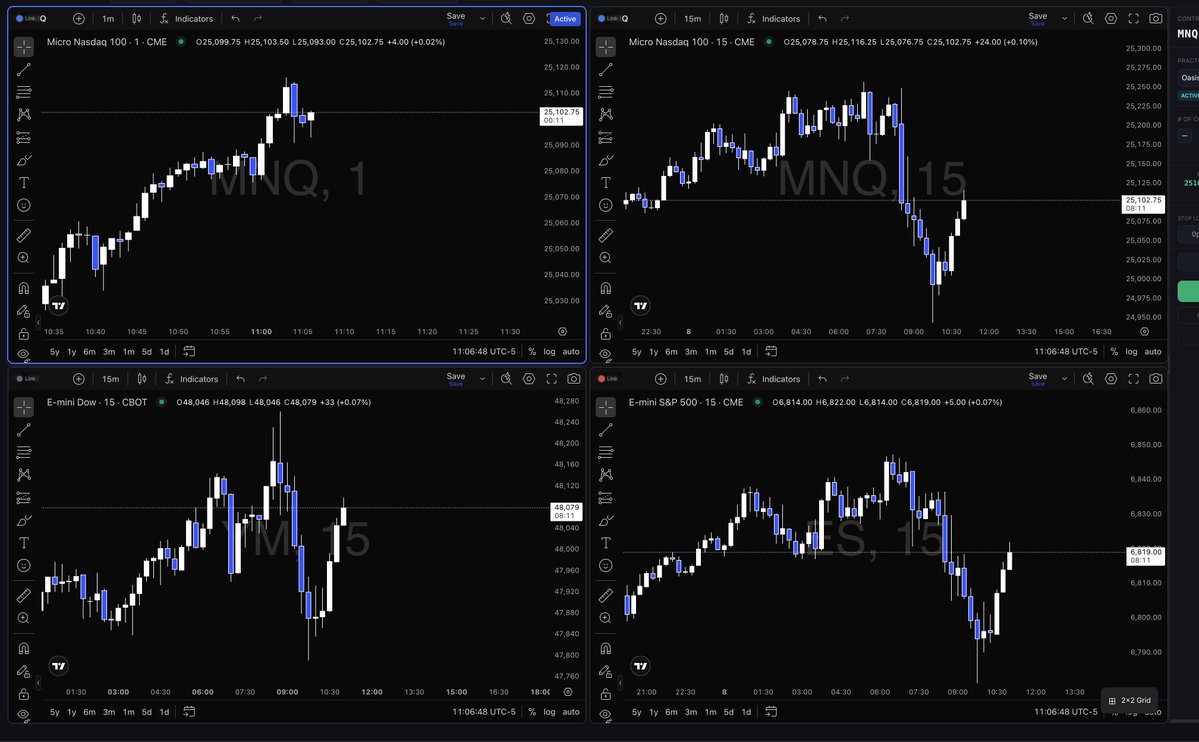Open chart settings on the MNQ 15 chart
Viewport: 1199px width, 742px height.
[1111, 17]
